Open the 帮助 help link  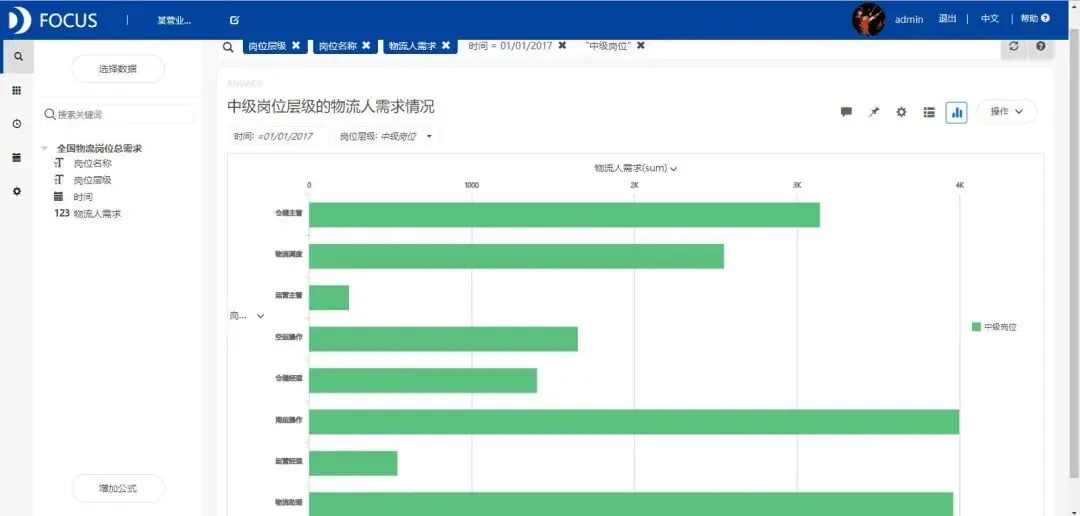click(1035, 19)
